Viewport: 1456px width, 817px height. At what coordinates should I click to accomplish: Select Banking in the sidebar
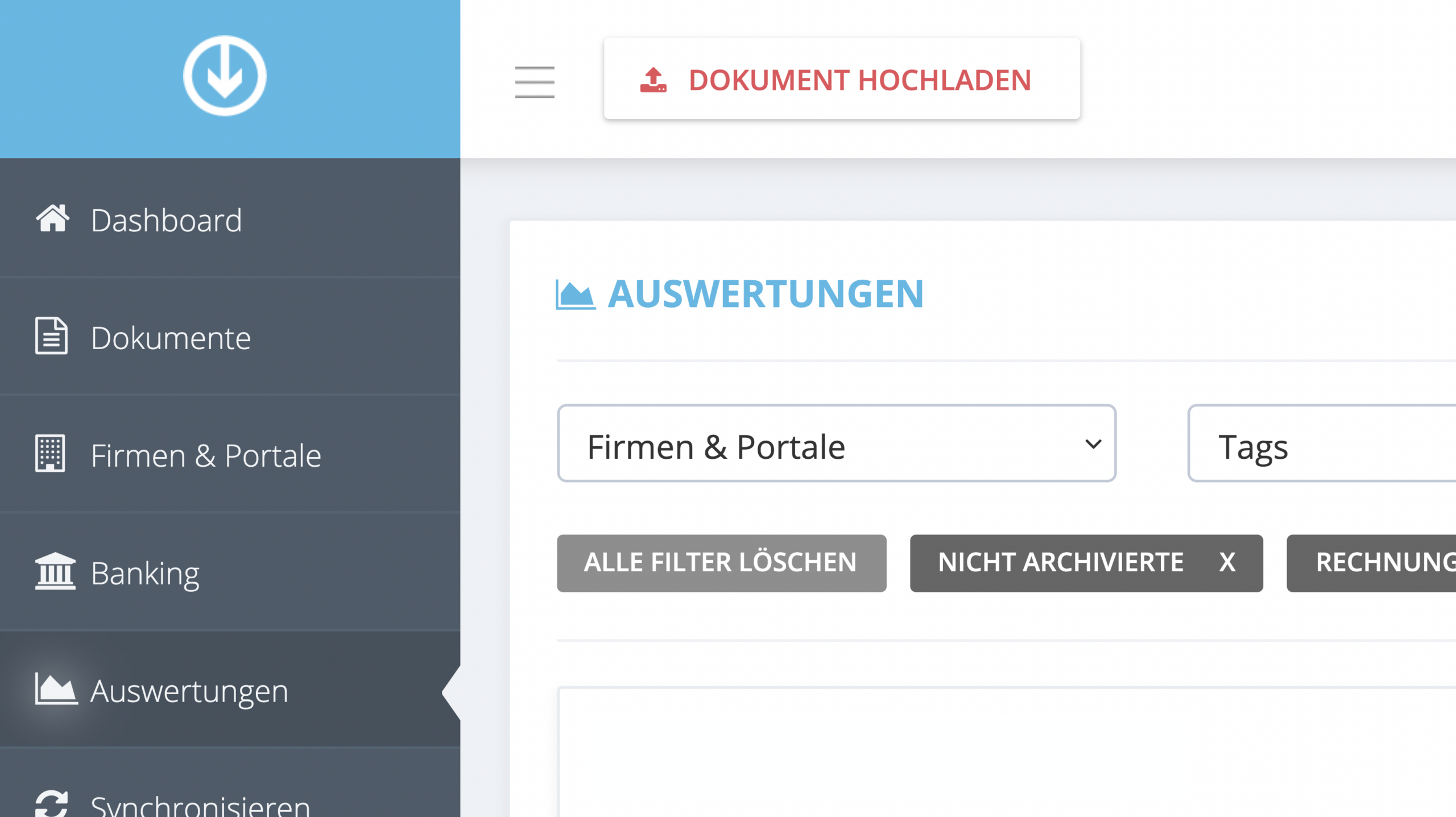[230, 572]
